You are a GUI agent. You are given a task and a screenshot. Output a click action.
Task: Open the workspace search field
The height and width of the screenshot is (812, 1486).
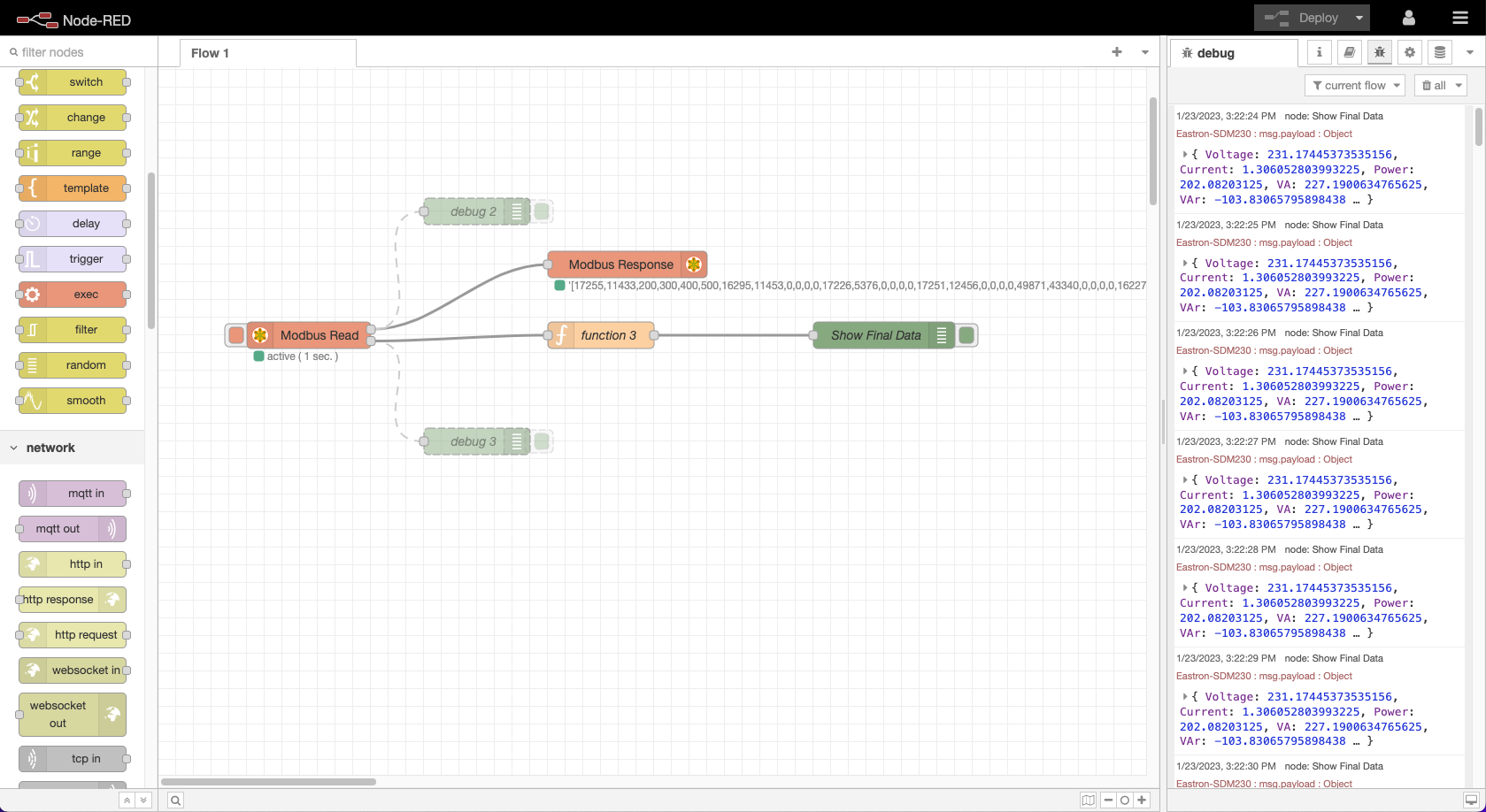(174, 800)
